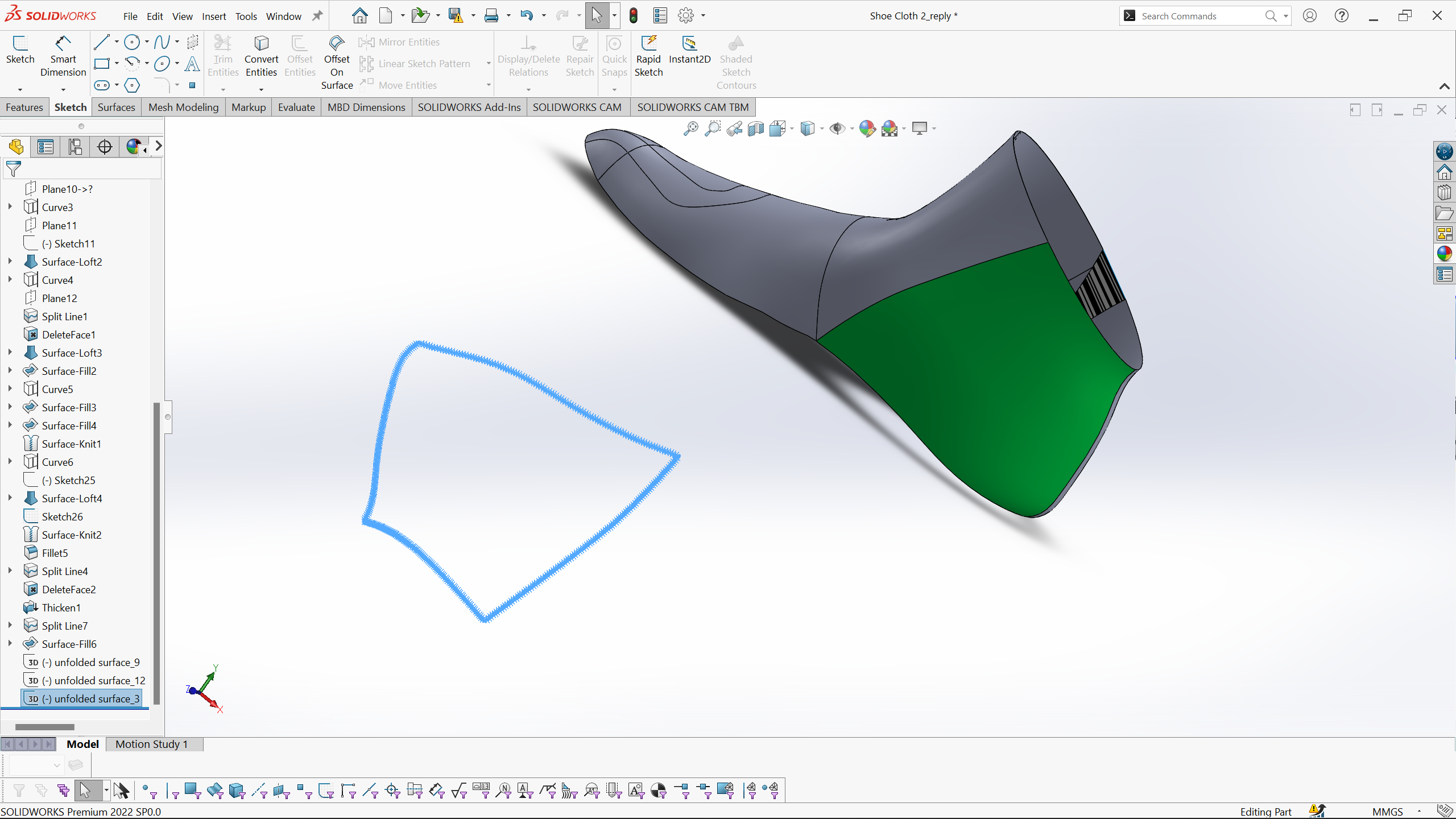Expand the Split Line7 tree node

pyautogui.click(x=10, y=626)
